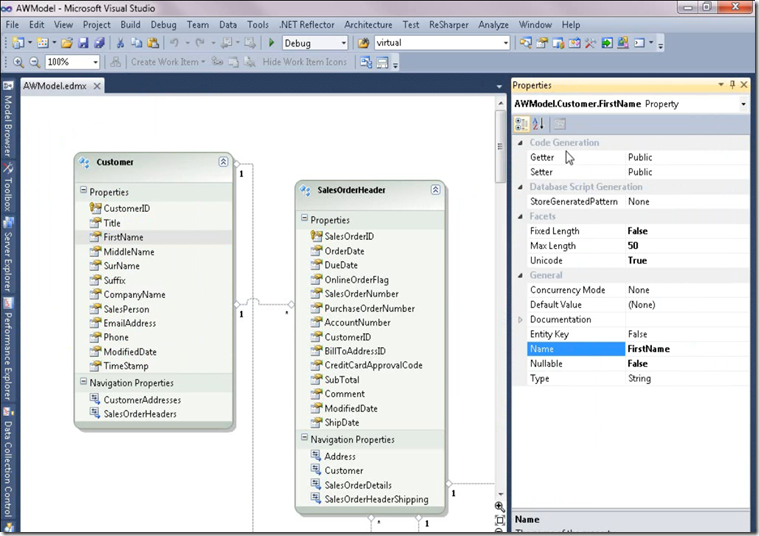Click the diagram scrollbar up arrow

tap(501, 103)
